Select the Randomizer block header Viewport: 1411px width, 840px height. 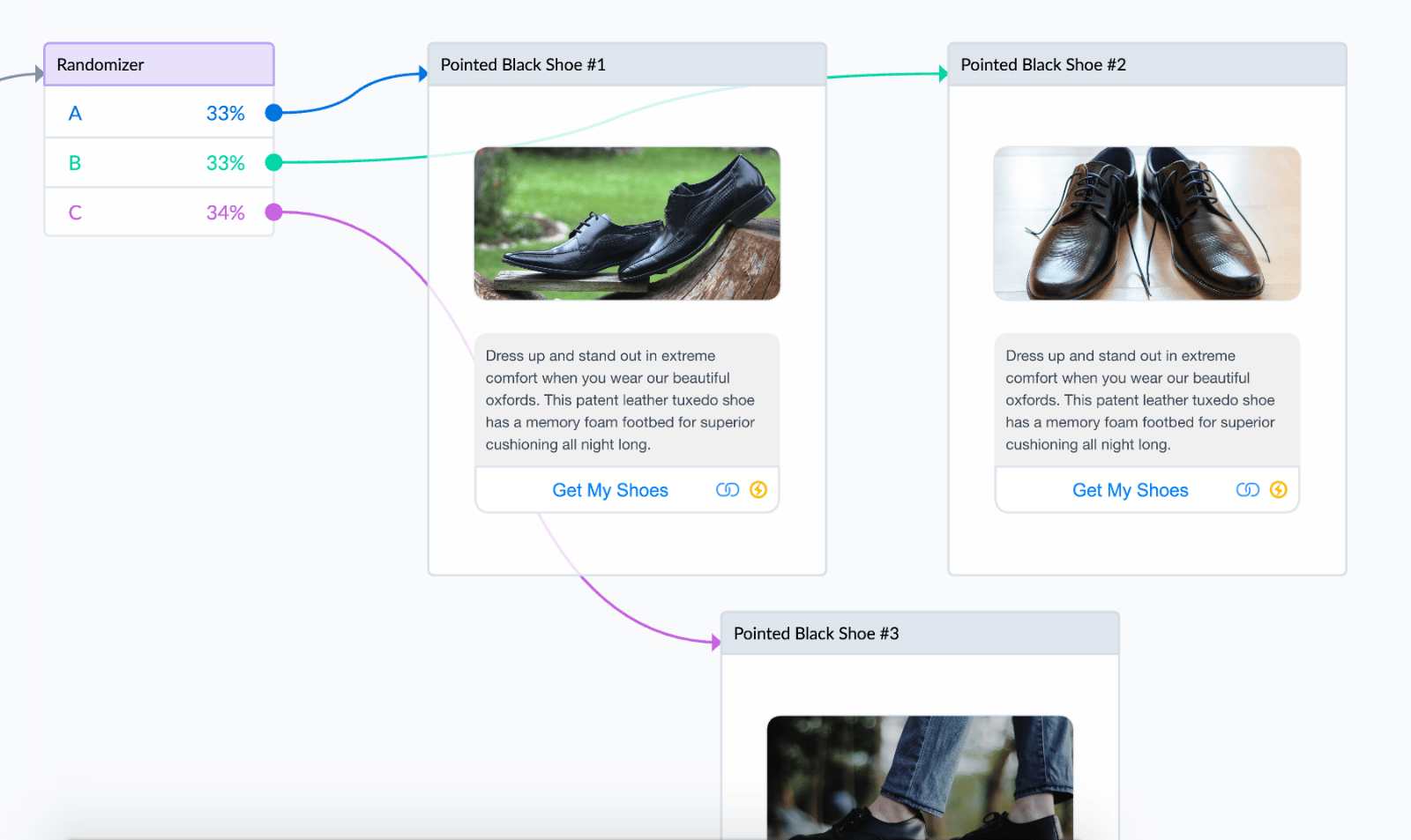tap(160, 64)
